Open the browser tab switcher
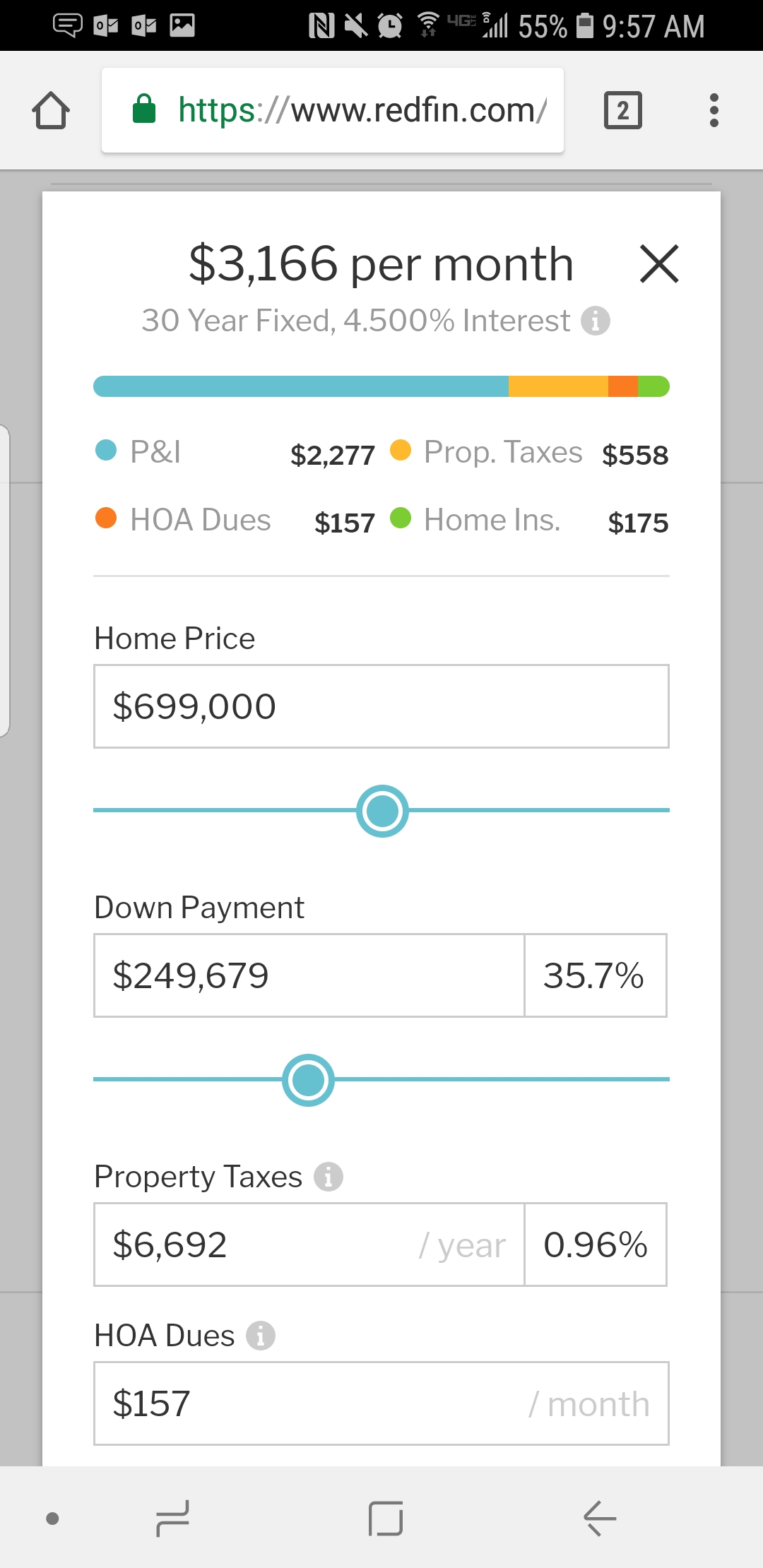This screenshot has width=763, height=1568. click(622, 111)
